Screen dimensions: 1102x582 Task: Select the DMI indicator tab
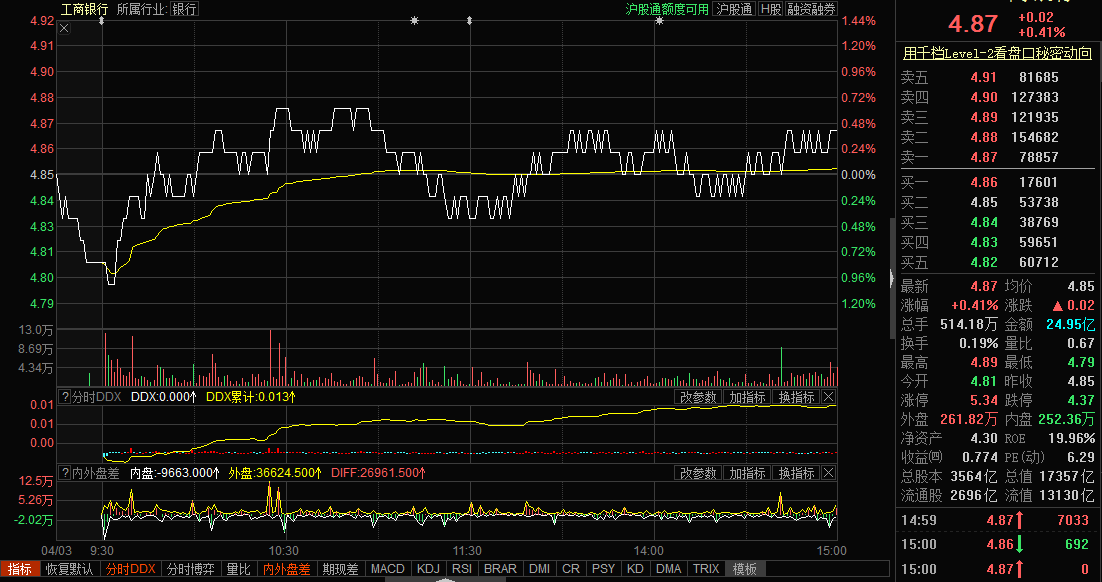tap(540, 569)
